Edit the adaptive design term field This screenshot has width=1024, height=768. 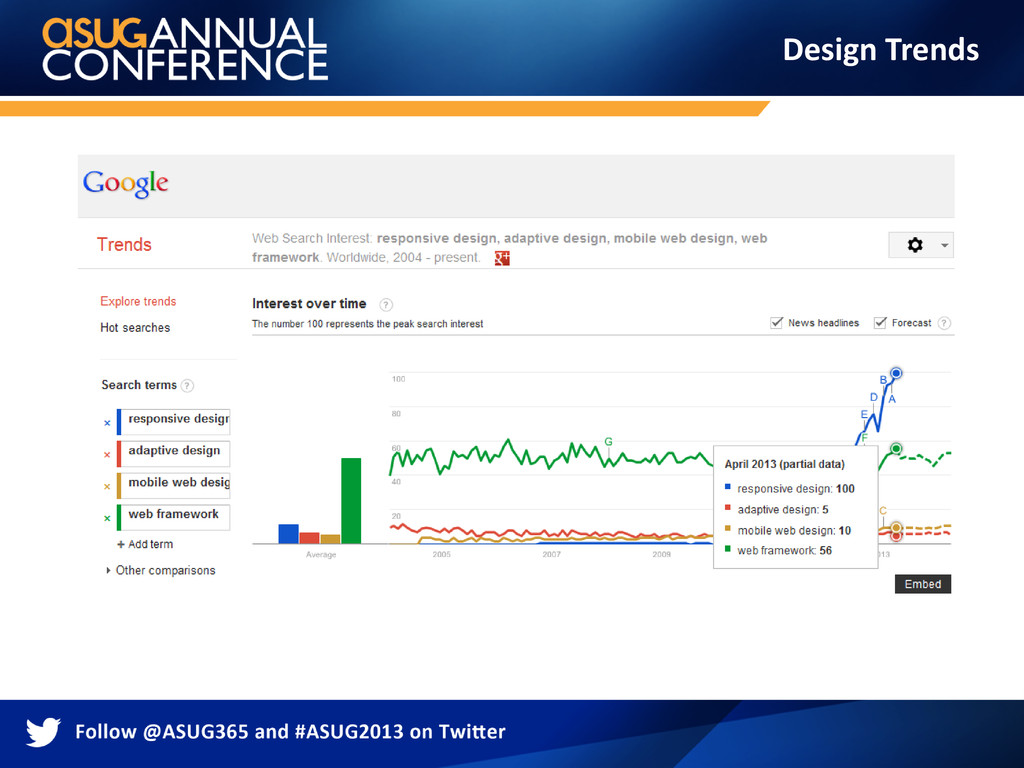pos(174,453)
